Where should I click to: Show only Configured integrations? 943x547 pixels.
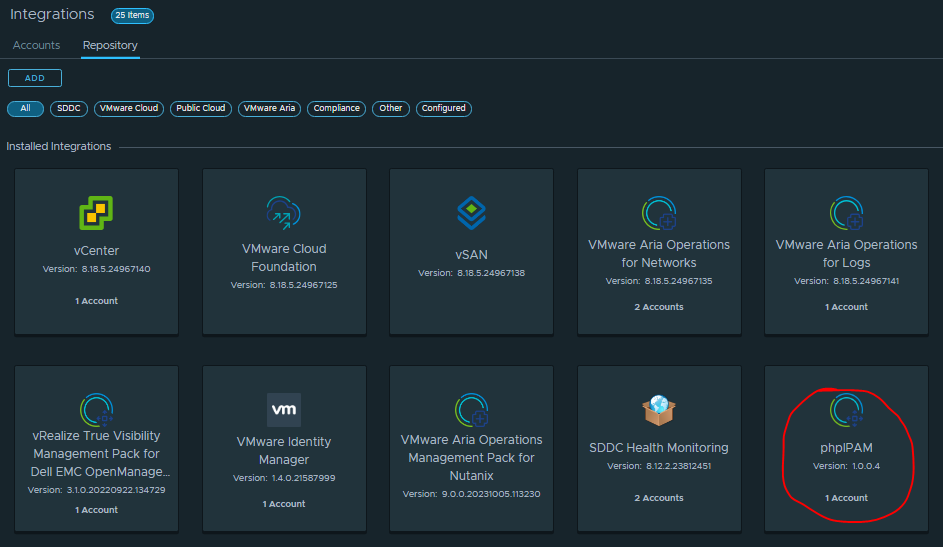click(443, 108)
